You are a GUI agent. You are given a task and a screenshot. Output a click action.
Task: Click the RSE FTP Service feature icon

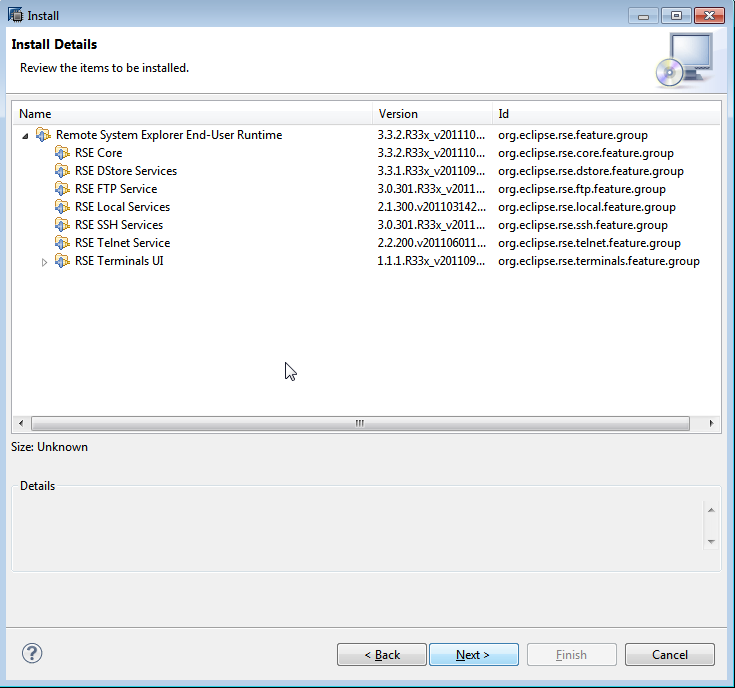click(x=62, y=189)
